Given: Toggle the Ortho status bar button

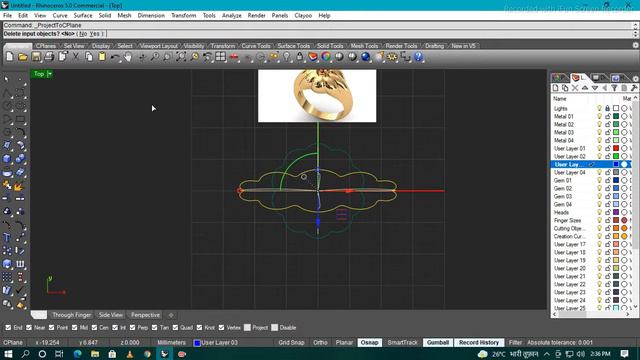Looking at the screenshot, I should tap(320, 342).
